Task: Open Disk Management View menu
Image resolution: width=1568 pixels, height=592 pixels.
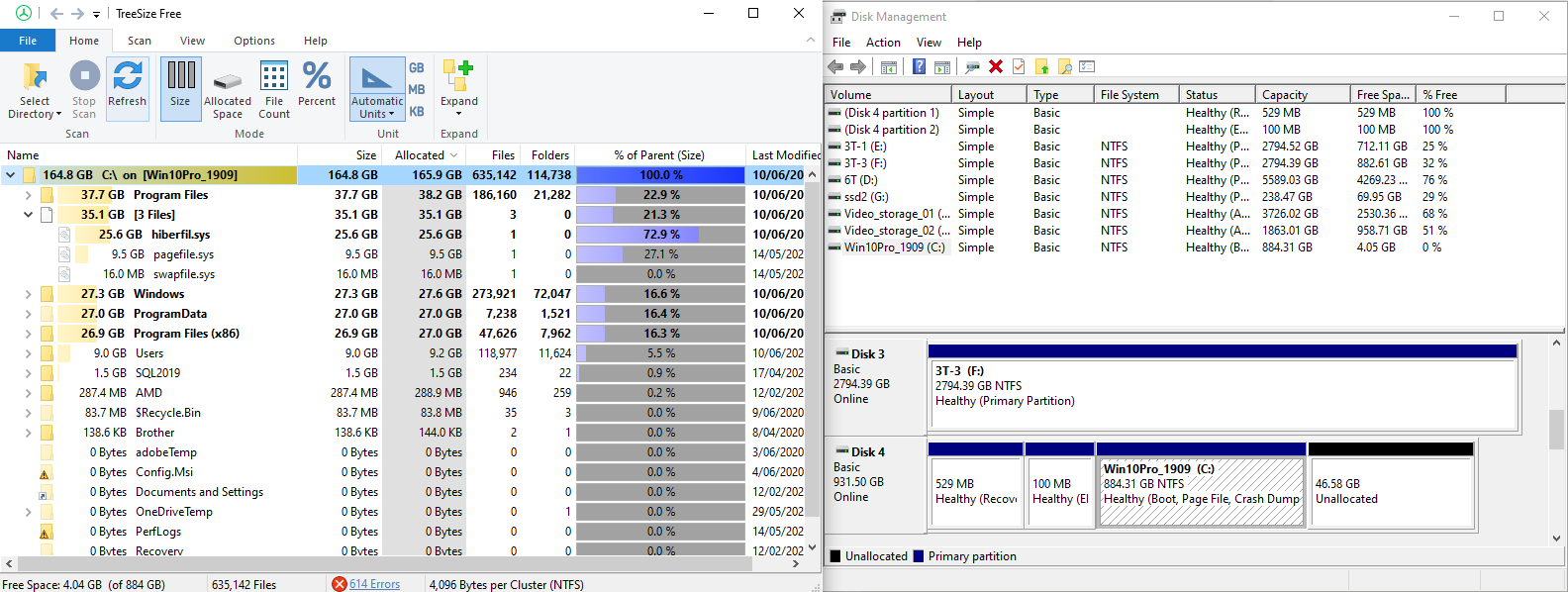Action: tap(929, 43)
